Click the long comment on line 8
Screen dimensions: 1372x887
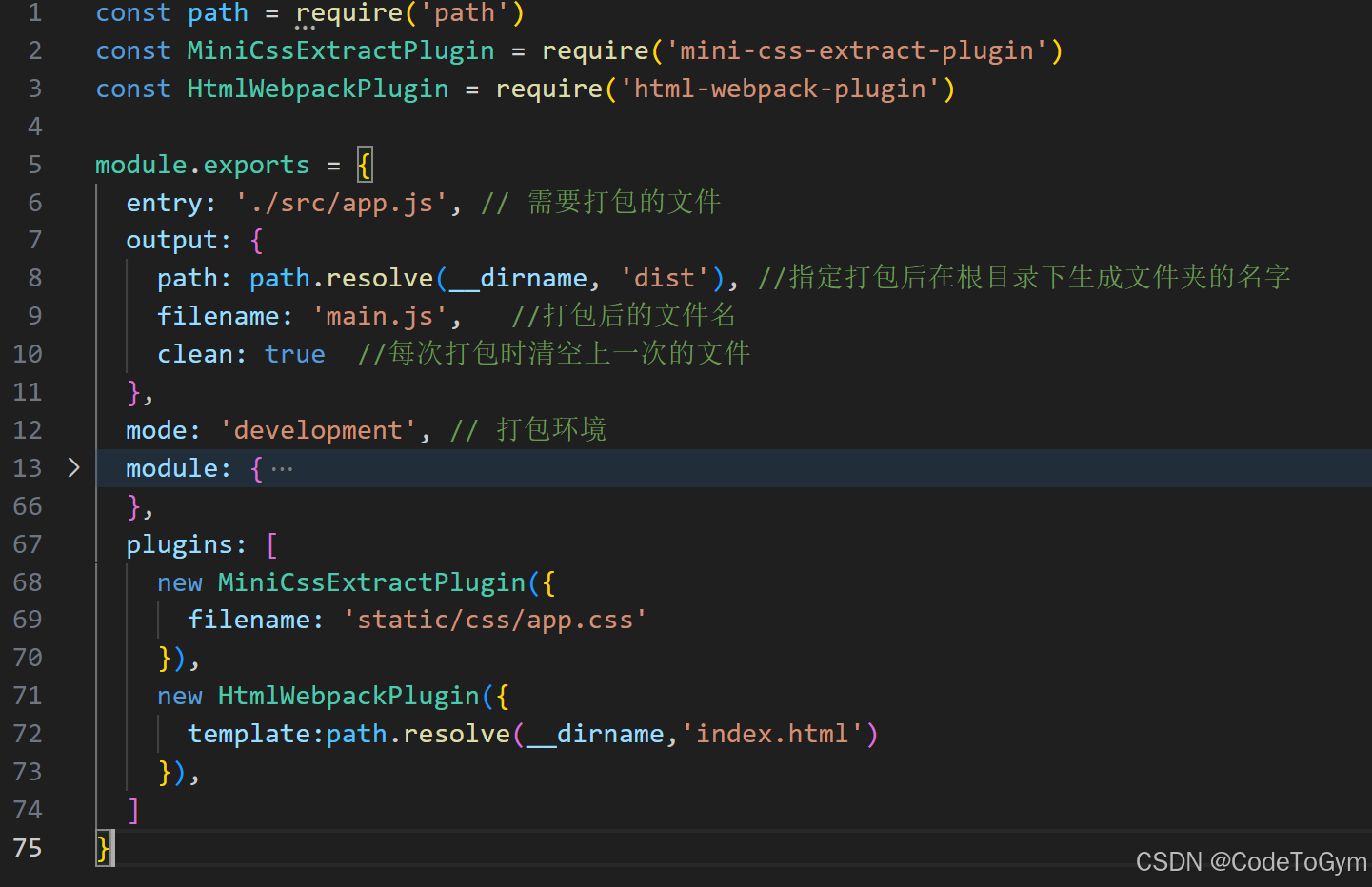[1024, 277]
